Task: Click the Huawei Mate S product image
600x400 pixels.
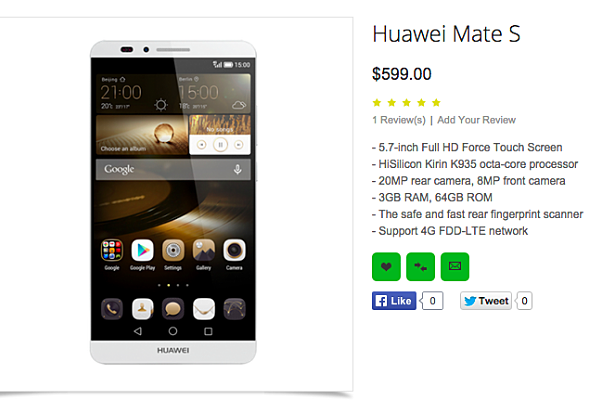Action: (173, 202)
